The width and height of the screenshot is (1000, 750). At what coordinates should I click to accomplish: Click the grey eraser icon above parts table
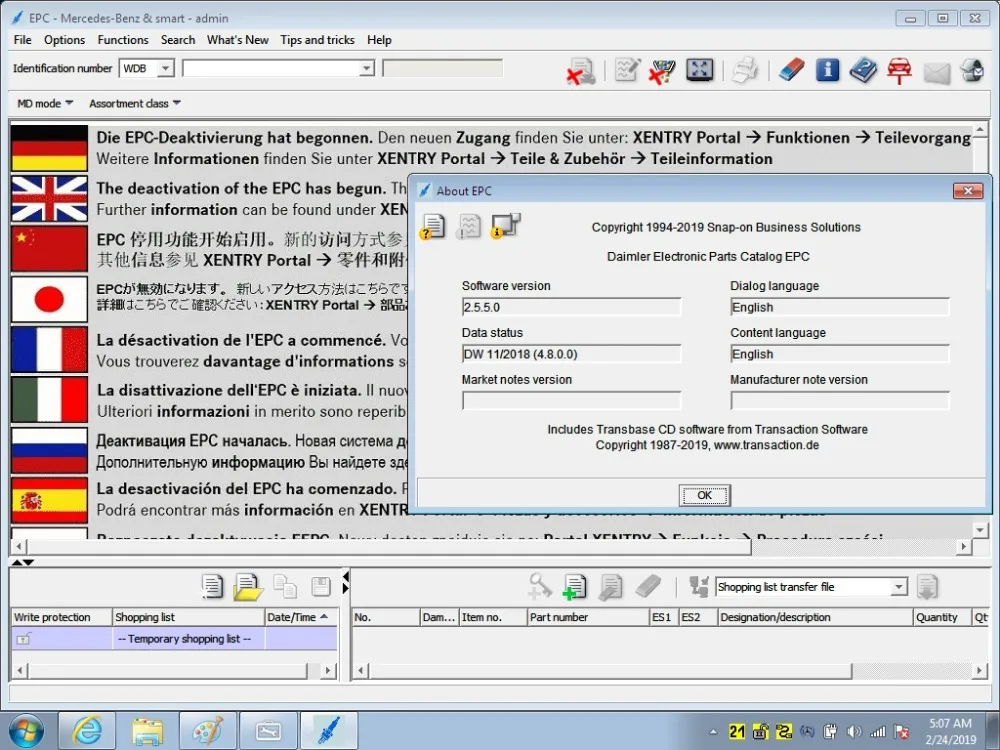[x=648, y=586]
